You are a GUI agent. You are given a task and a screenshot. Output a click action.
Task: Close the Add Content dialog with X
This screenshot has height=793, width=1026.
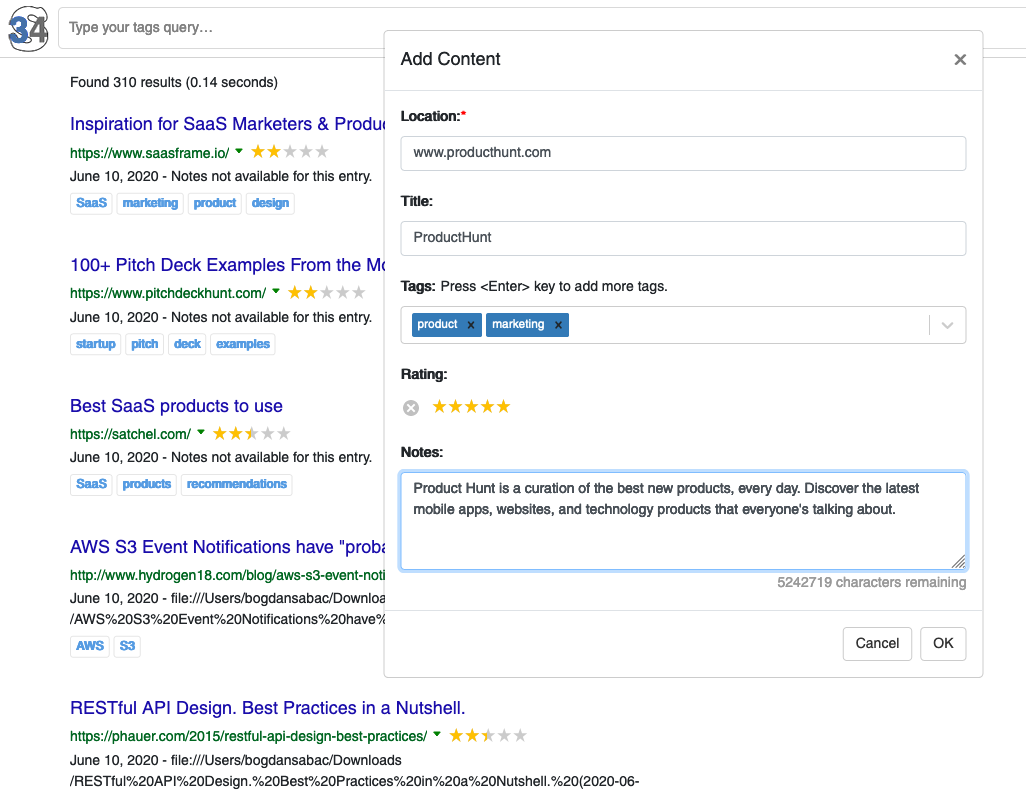click(x=960, y=60)
